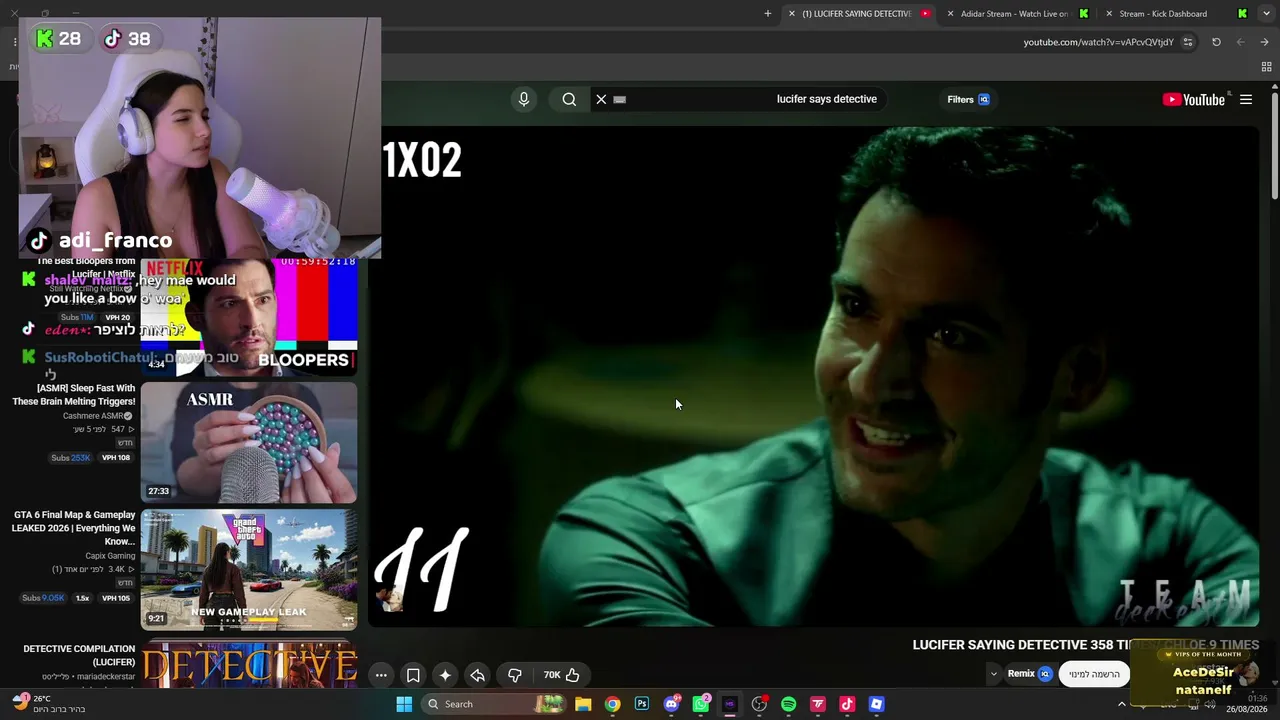1280x720 pixels.
Task: Open the Cashmere ASMR channel link
Action: click(x=97, y=416)
